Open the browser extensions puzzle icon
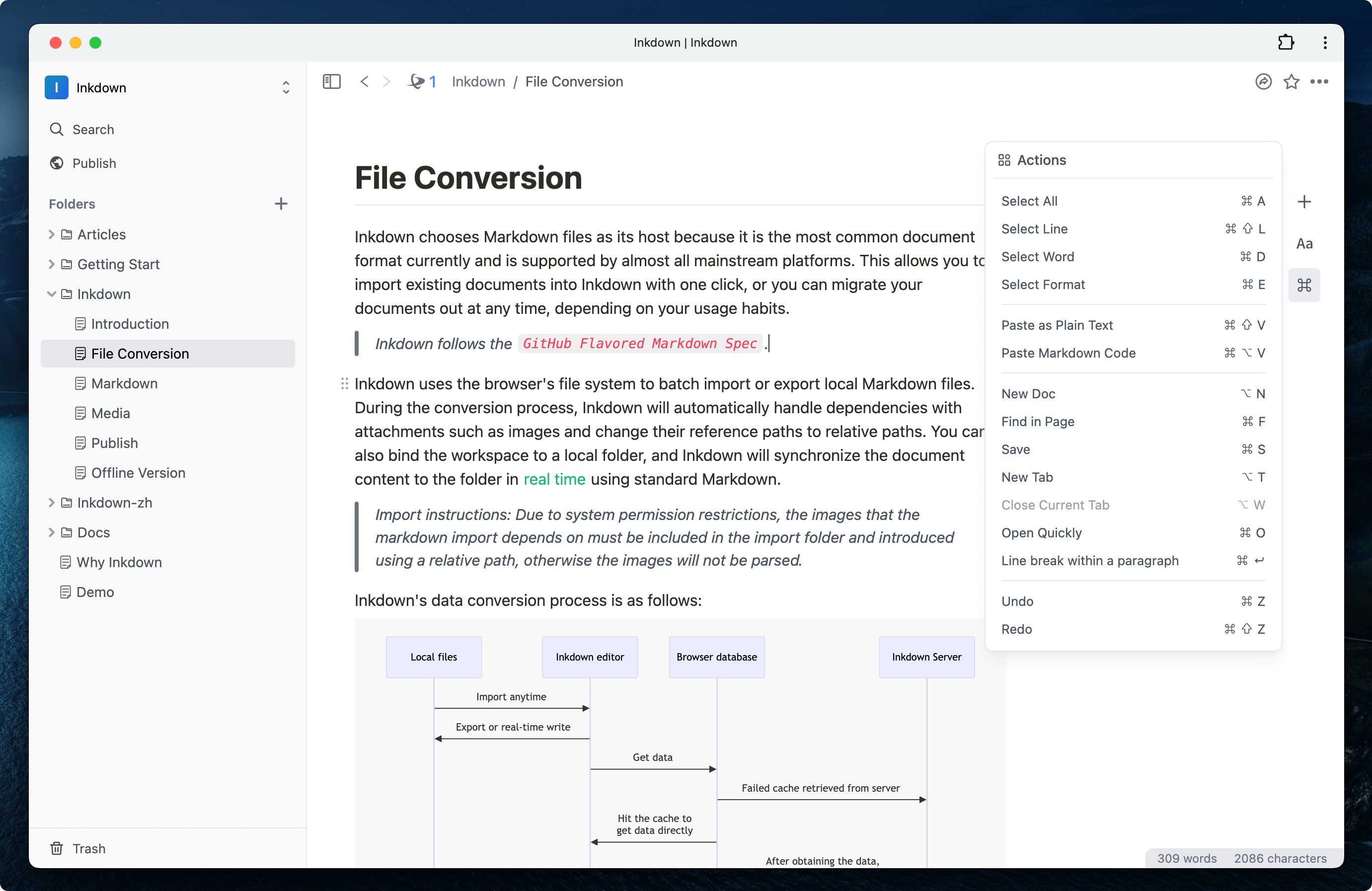1372x891 pixels. [x=1286, y=42]
